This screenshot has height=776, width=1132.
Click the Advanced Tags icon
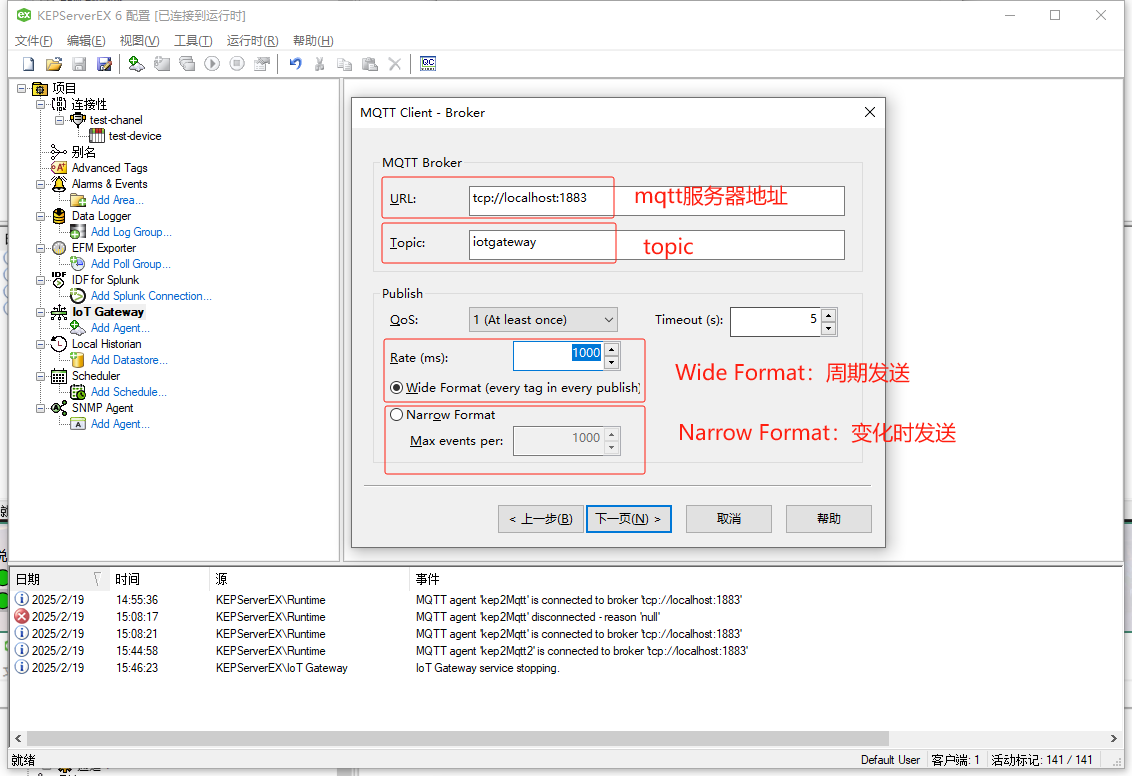click(x=59, y=167)
